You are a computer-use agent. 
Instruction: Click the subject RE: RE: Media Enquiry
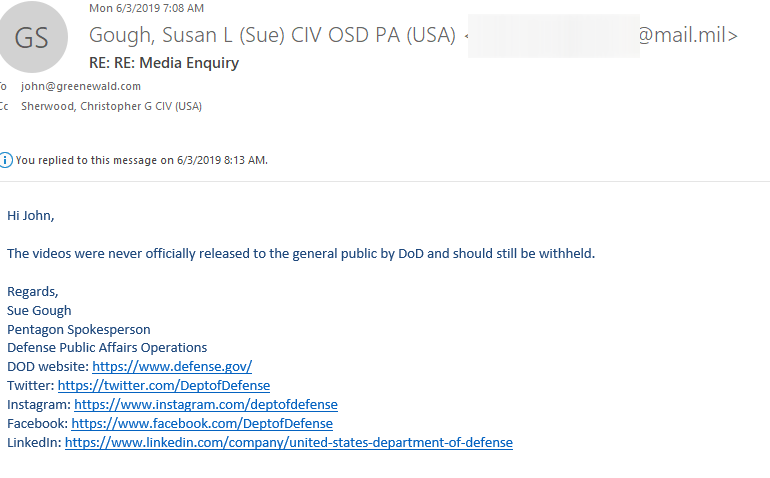[x=164, y=63]
